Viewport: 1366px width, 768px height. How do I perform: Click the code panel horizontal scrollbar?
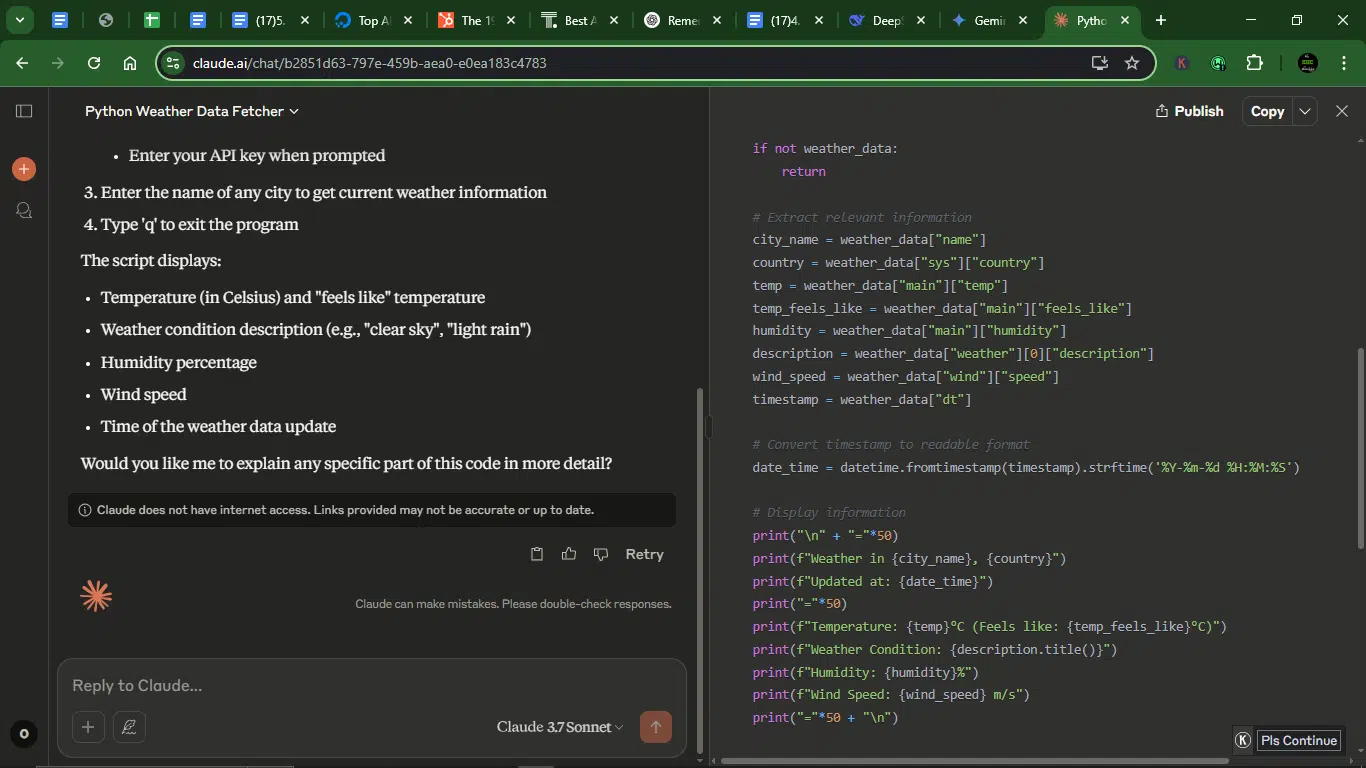973,761
